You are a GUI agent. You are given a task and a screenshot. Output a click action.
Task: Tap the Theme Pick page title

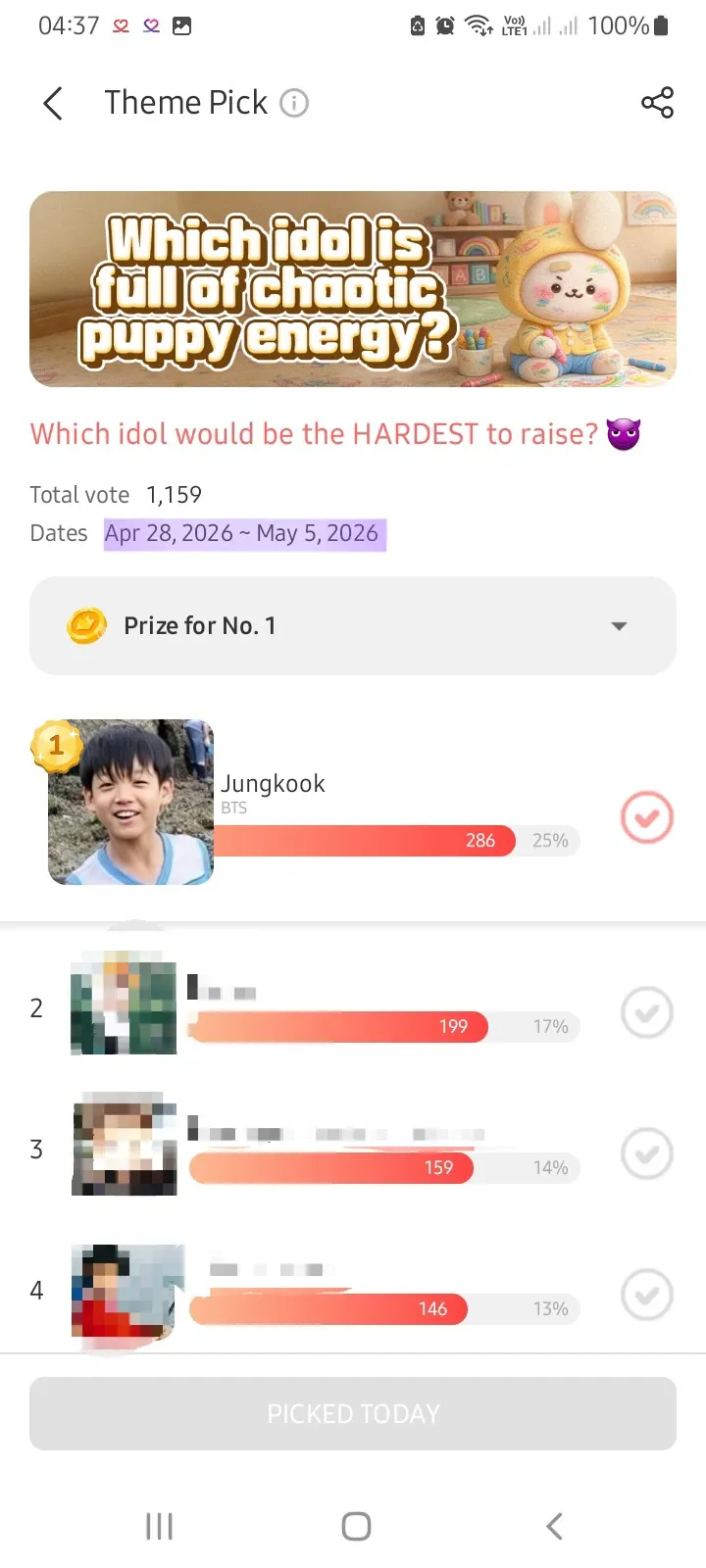point(185,103)
